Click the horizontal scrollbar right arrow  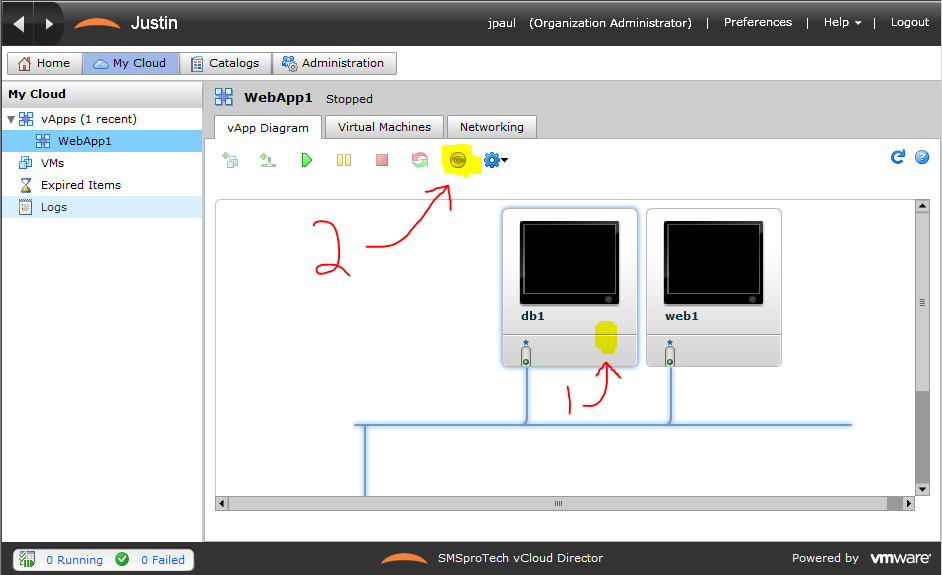click(x=908, y=504)
